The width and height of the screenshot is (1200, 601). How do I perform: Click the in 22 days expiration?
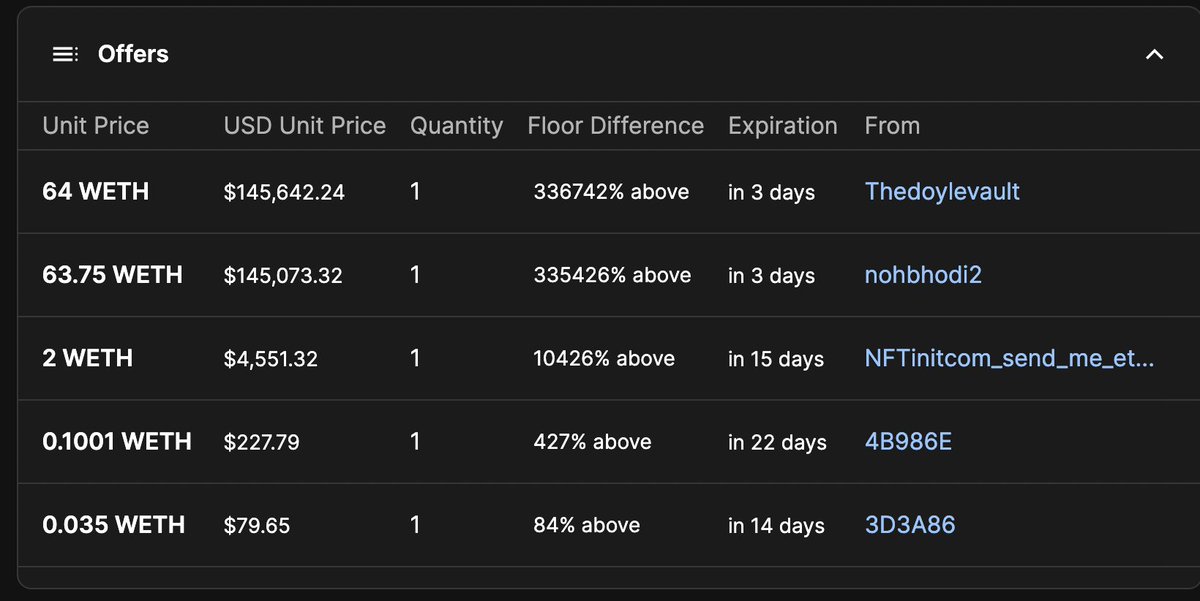tap(778, 442)
